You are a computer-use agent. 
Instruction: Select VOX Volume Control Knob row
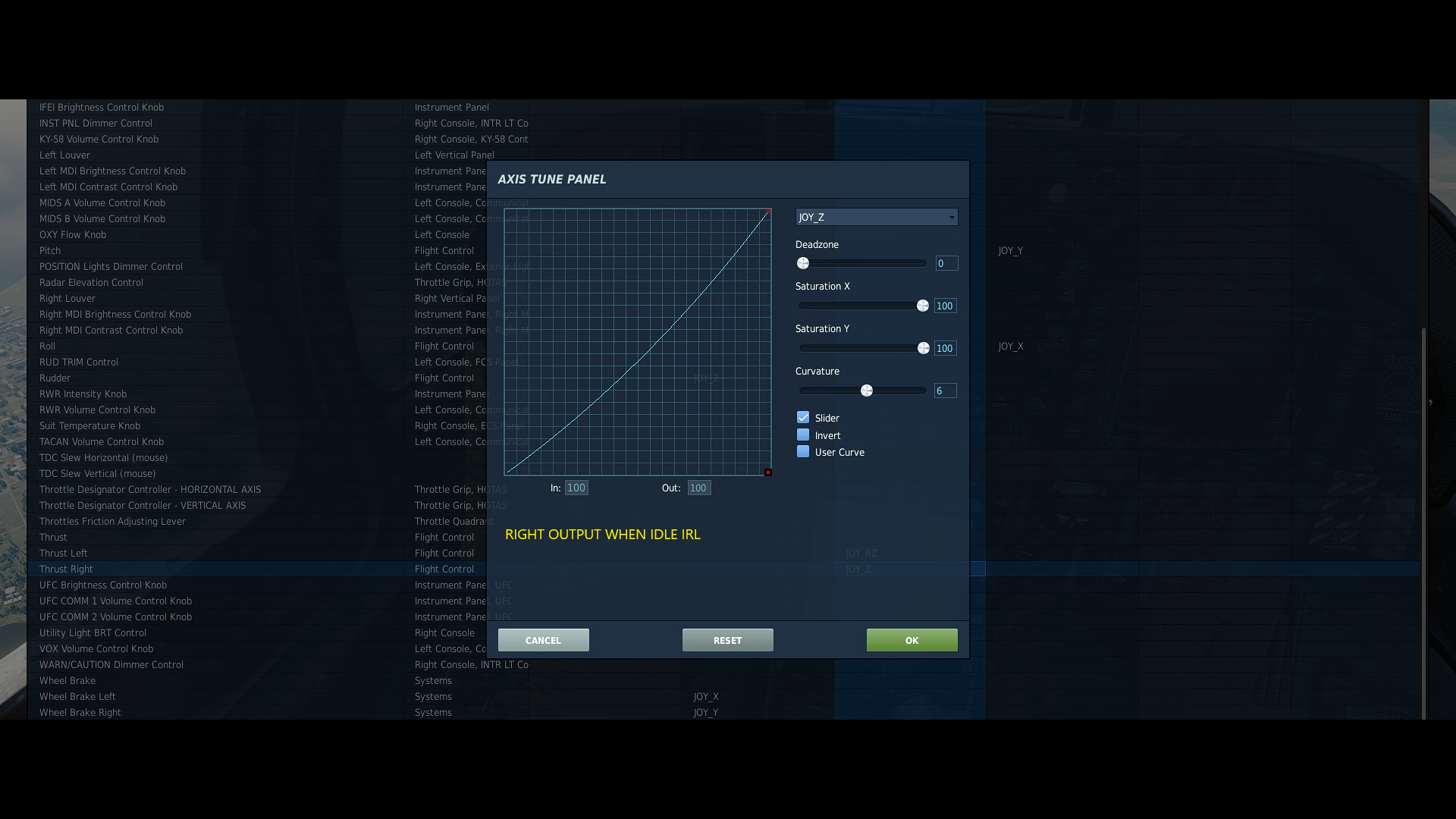click(x=723, y=648)
